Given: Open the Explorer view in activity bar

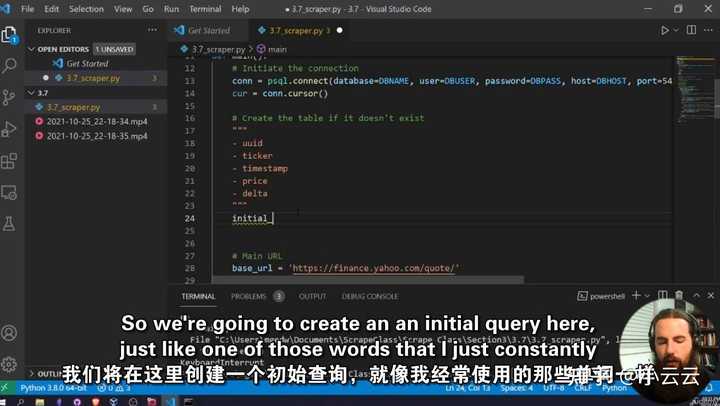Looking at the screenshot, I should [9, 34].
